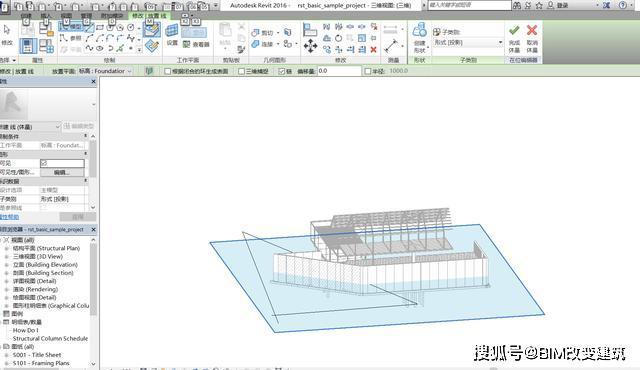Select the Ellipse draw tool
Screen dimensions: 640x370
(x=100, y=49)
